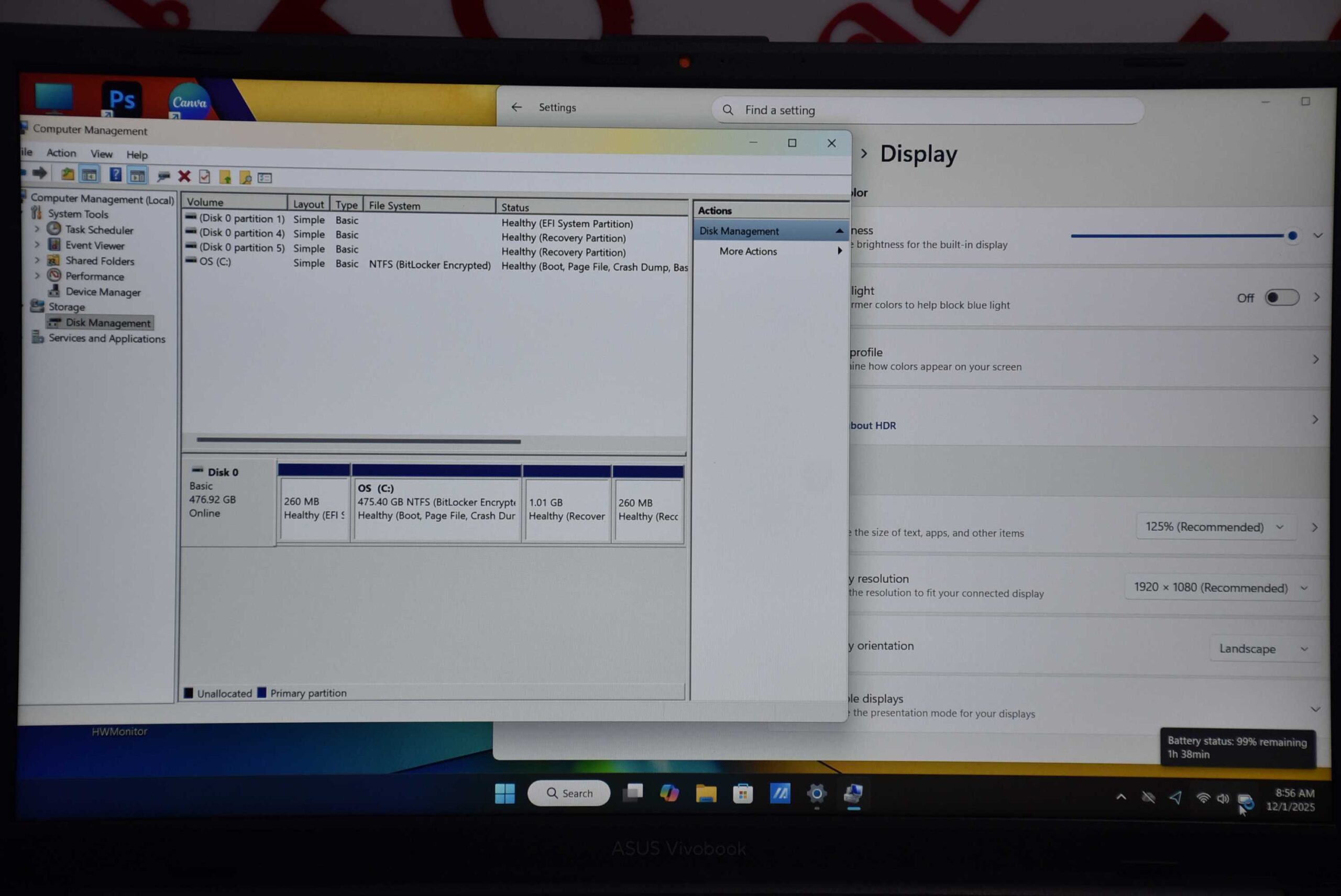Click the Up One Level folder icon
This screenshot has height=896, width=1341.
tap(68, 174)
